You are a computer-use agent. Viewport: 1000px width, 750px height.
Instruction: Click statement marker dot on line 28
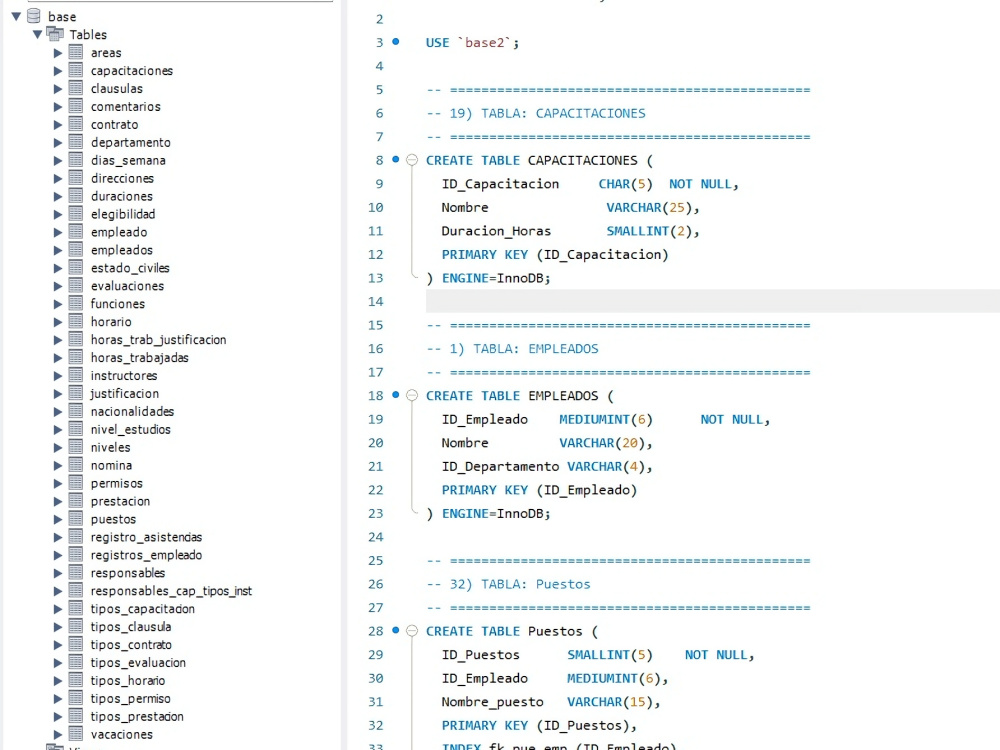point(395,630)
